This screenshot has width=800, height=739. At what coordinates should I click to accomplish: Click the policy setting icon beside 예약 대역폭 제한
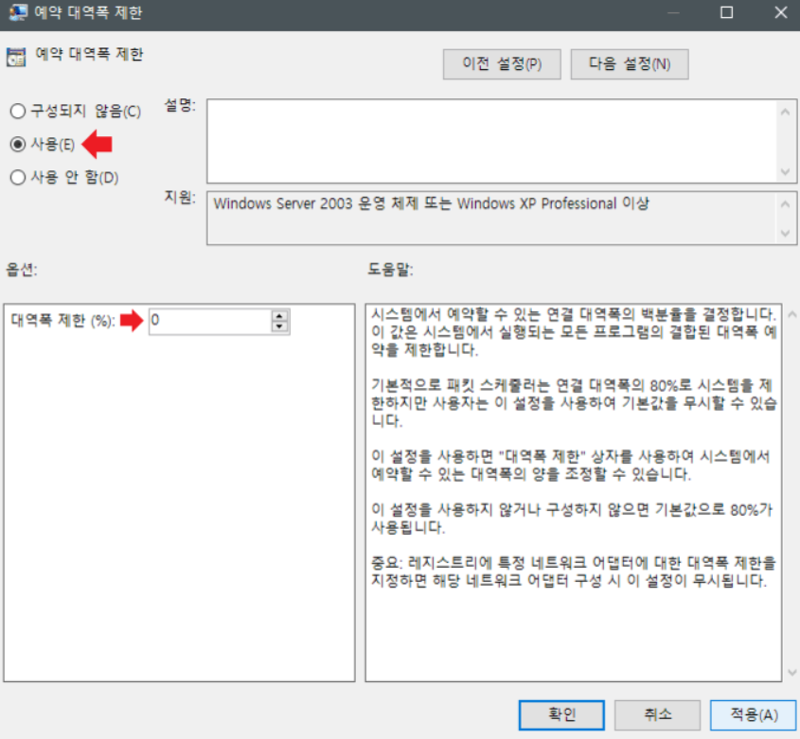tap(16, 57)
